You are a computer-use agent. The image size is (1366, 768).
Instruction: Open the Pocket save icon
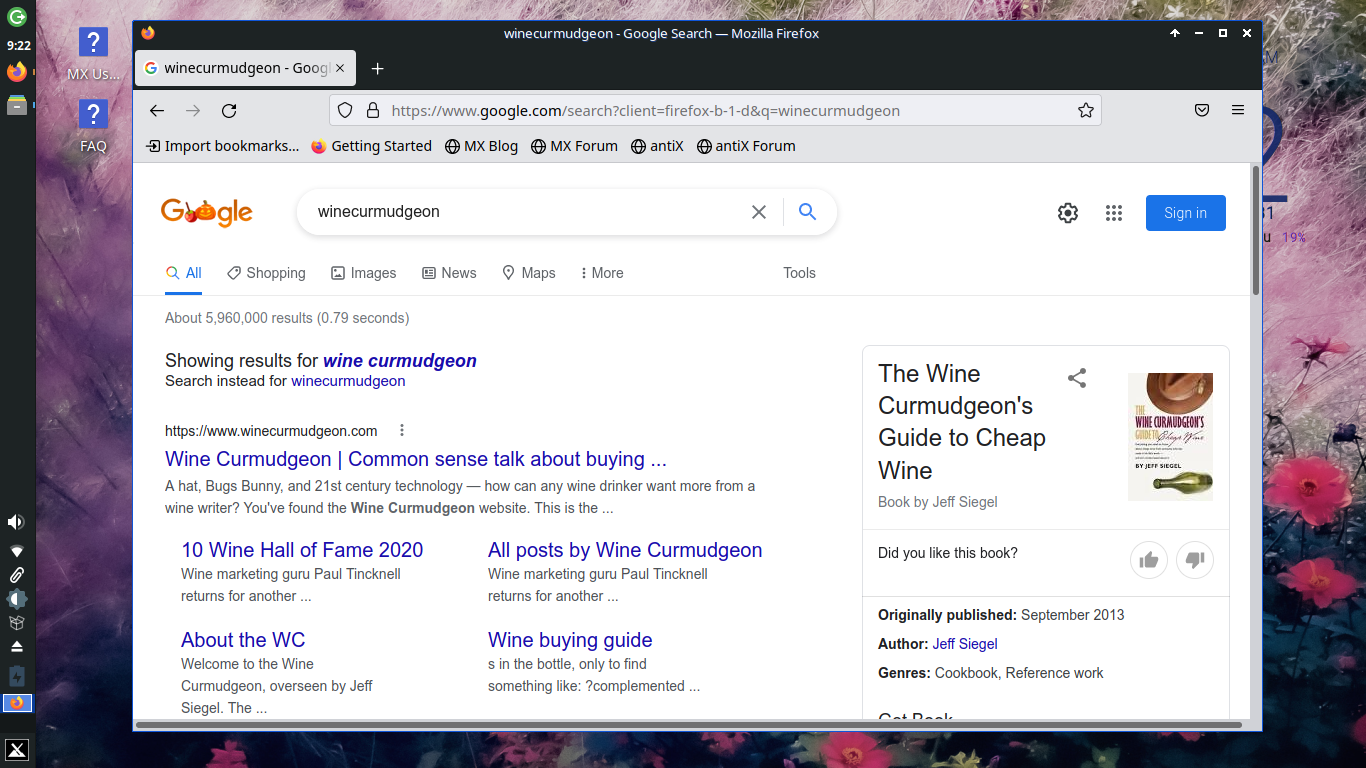1203,111
